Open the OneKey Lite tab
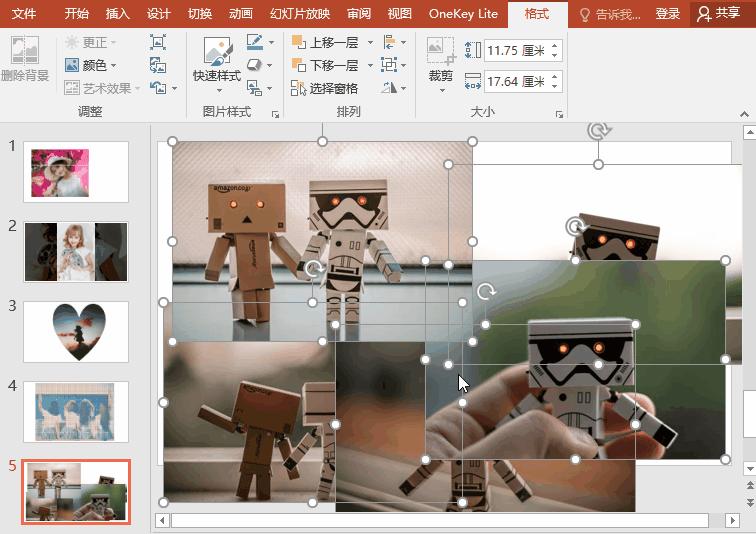 tap(463, 14)
